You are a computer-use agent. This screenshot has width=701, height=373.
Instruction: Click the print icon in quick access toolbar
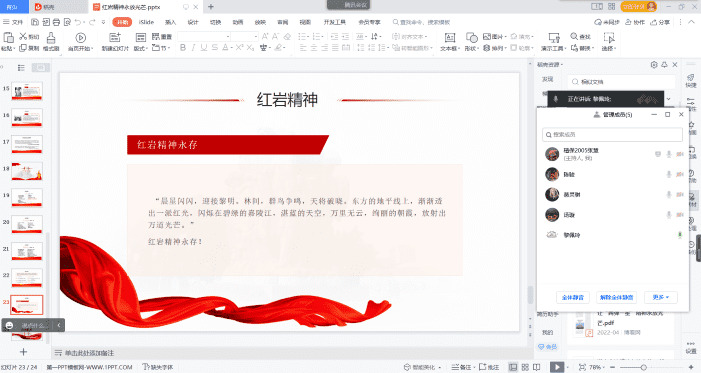coord(56,22)
